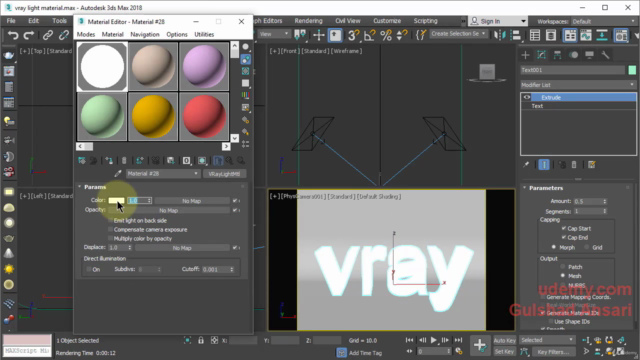Click Configure Modifier Sets icon
This screenshot has width=640, height=360.
pos(591,164)
